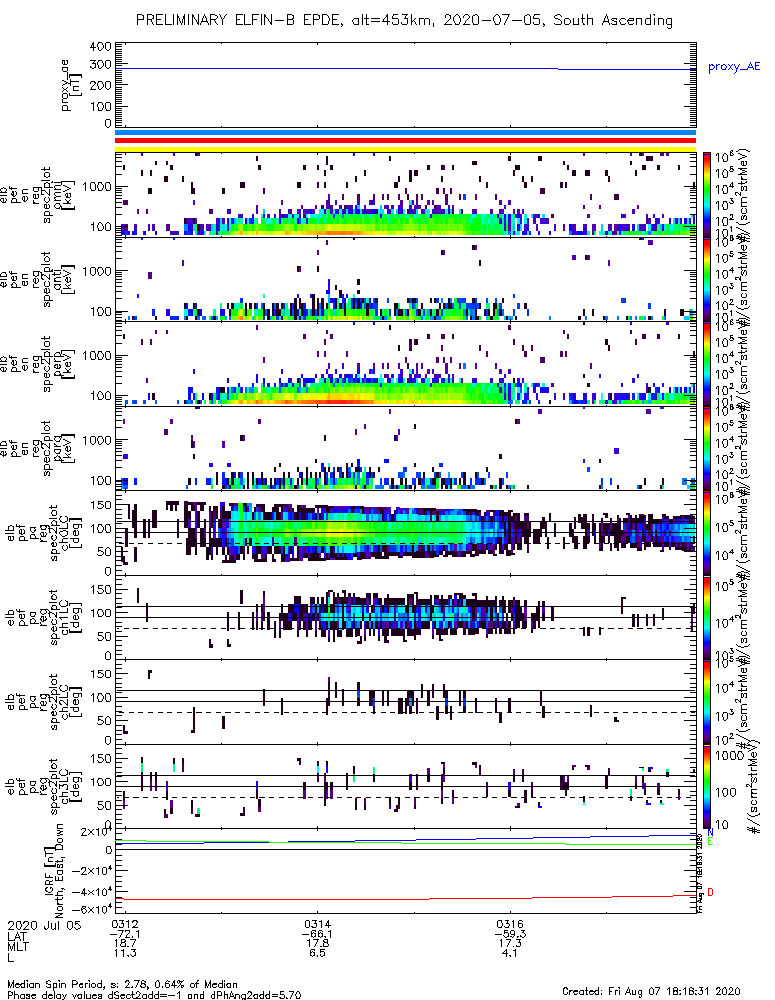Click the "LAT" row label
The width and height of the screenshot is (775, 1000).
pyautogui.click(x=17, y=935)
